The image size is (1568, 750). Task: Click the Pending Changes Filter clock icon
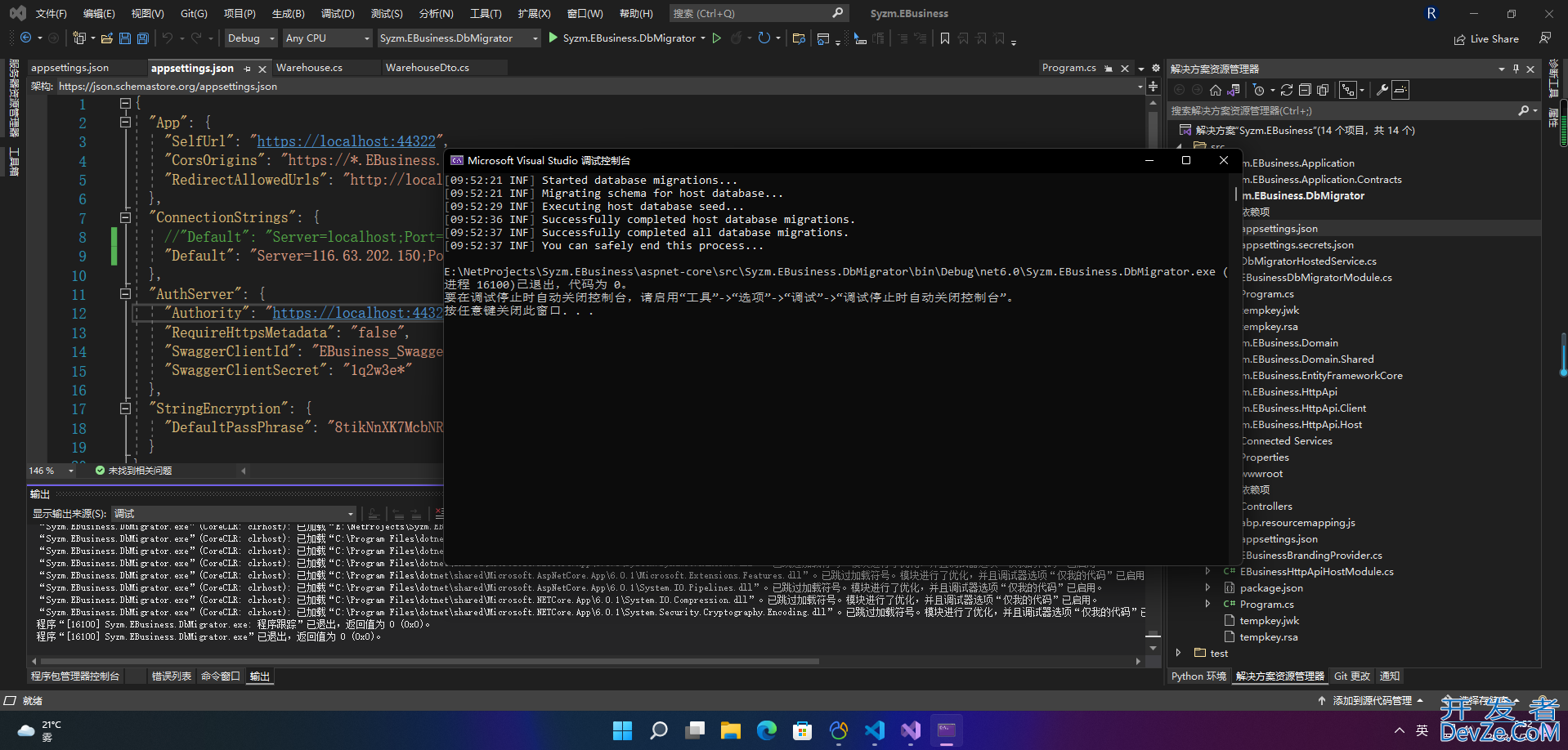tap(1259, 90)
